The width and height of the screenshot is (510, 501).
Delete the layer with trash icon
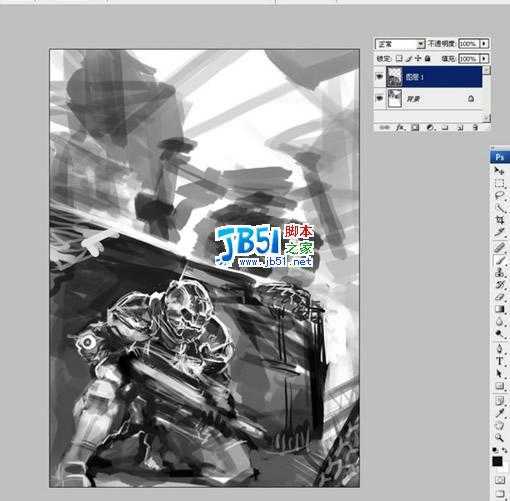click(x=476, y=127)
